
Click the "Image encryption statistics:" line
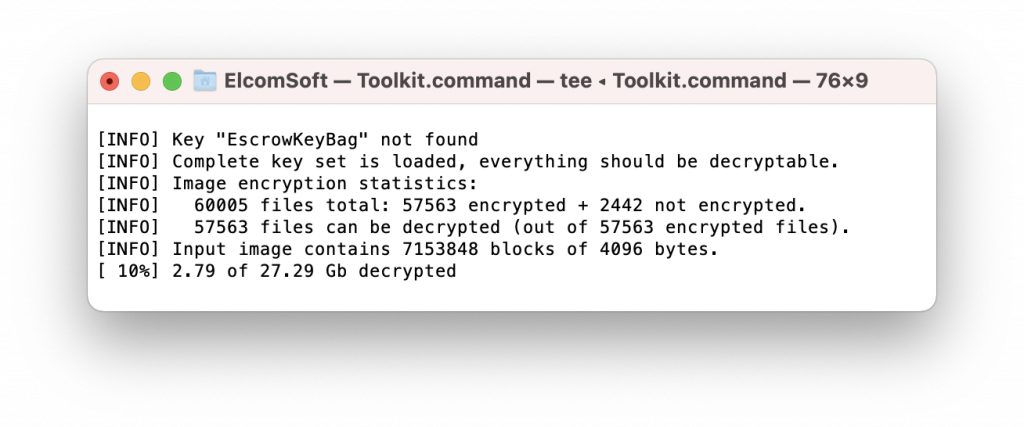288,183
